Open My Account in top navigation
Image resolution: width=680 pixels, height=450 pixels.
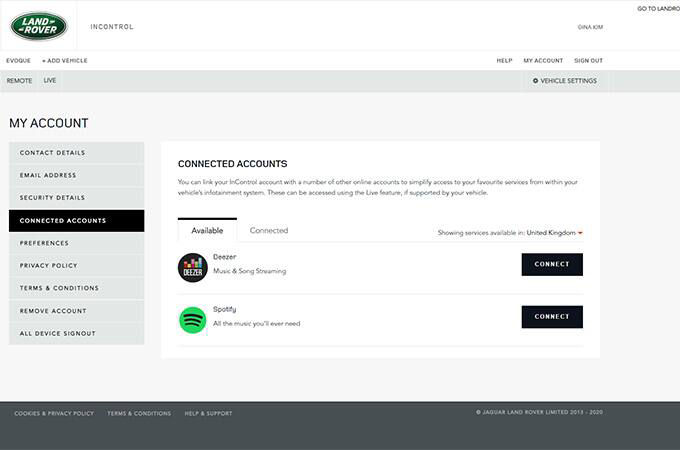(x=543, y=61)
